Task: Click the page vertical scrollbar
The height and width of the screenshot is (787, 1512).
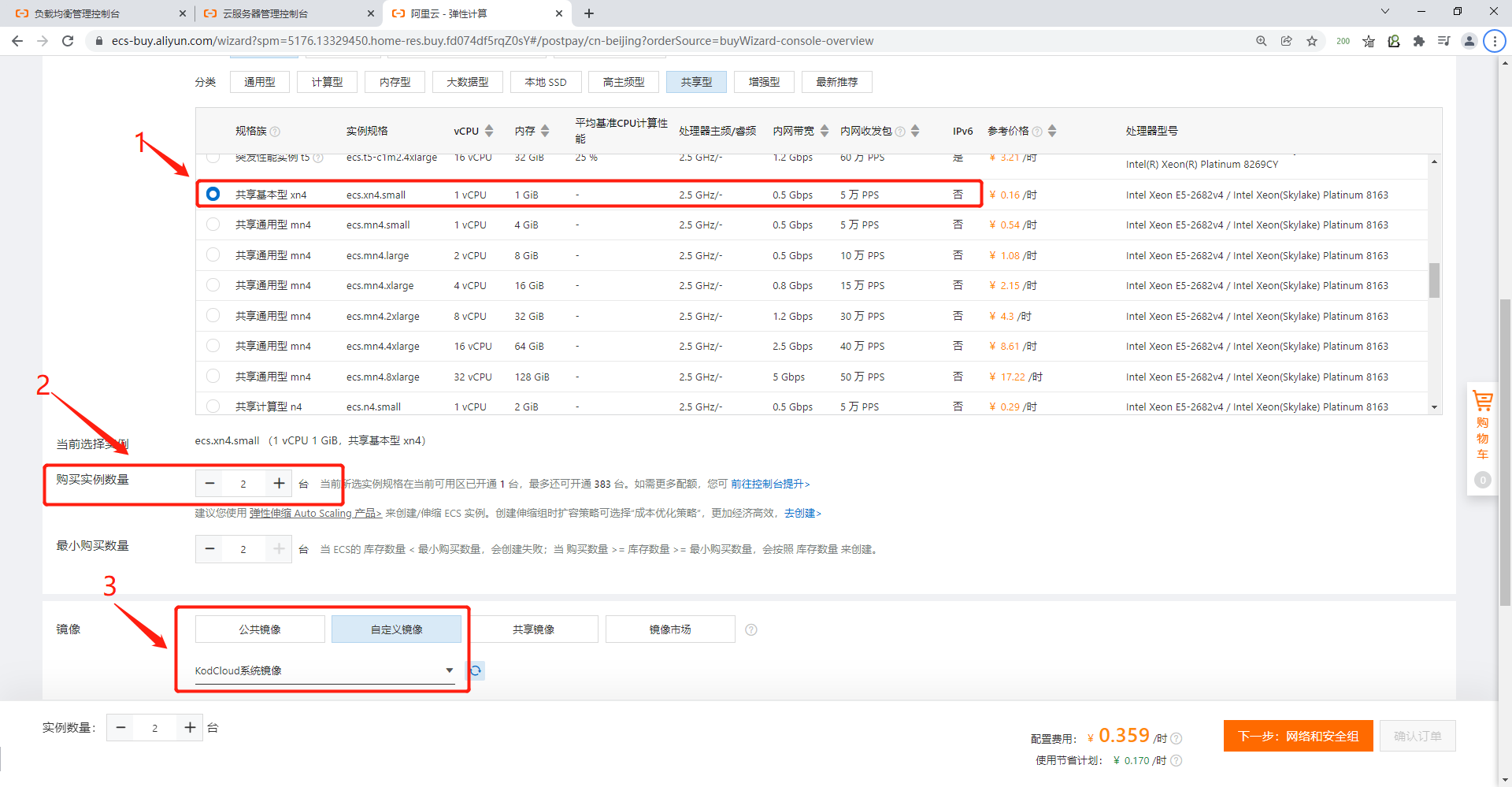Action: point(1505,453)
